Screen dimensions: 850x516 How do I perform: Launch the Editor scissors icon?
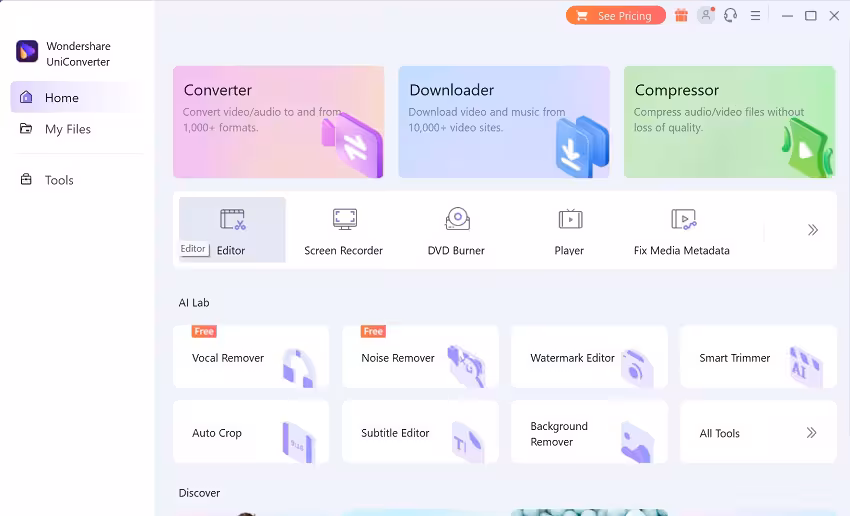[x=233, y=220]
